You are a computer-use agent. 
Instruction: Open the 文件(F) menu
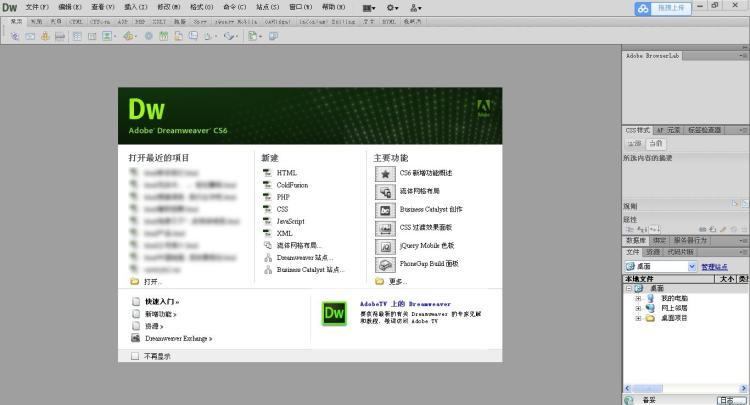pos(37,7)
